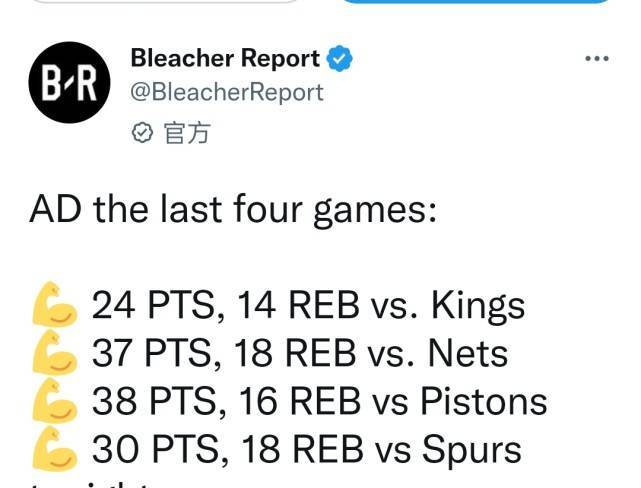
Task: Open the @BleacherReport handle link
Action: (227, 92)
